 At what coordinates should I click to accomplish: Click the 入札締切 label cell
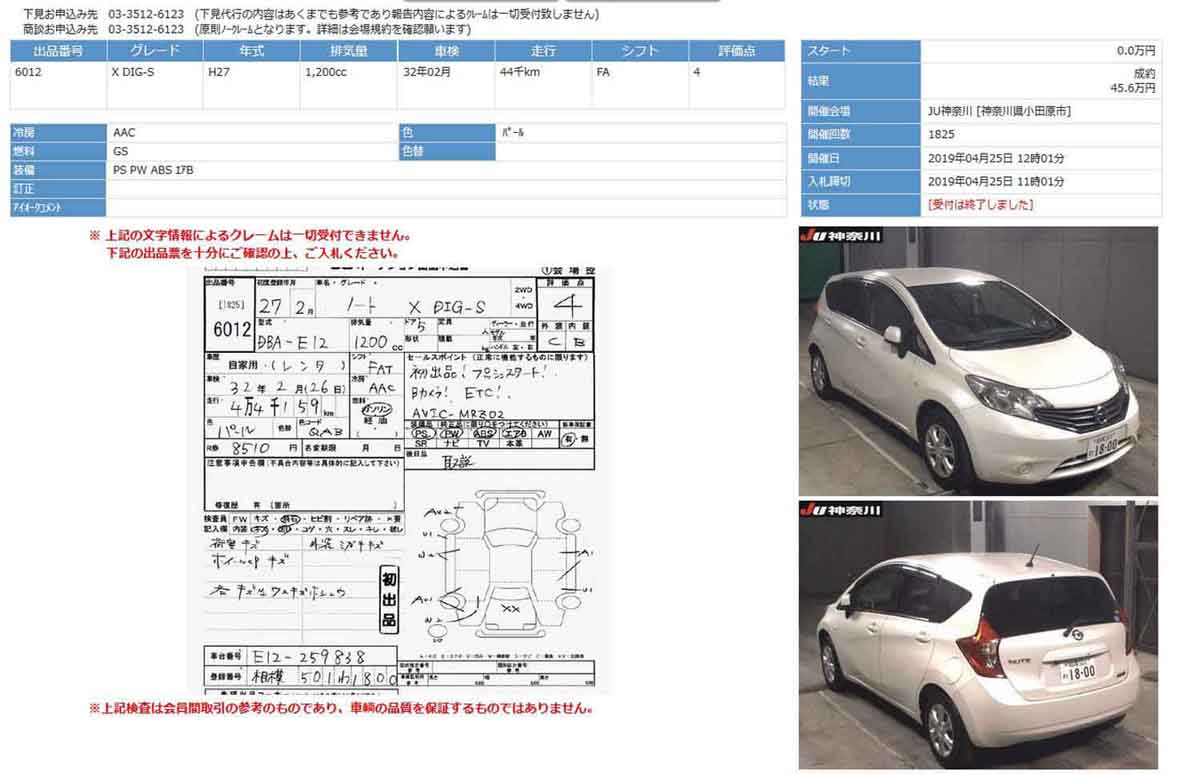click(x=861, y=182)
